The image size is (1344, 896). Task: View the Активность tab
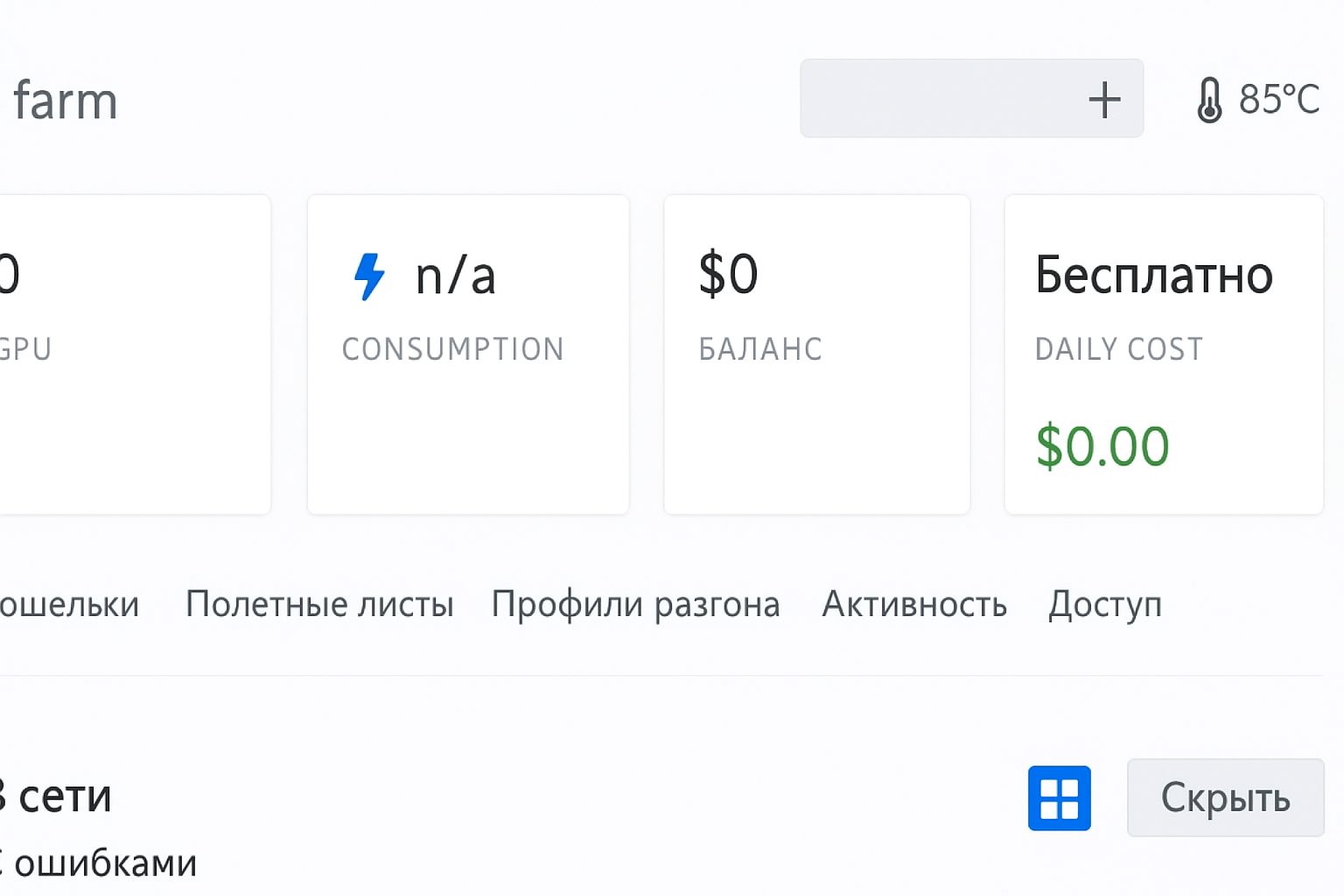[x=913, y=604]
